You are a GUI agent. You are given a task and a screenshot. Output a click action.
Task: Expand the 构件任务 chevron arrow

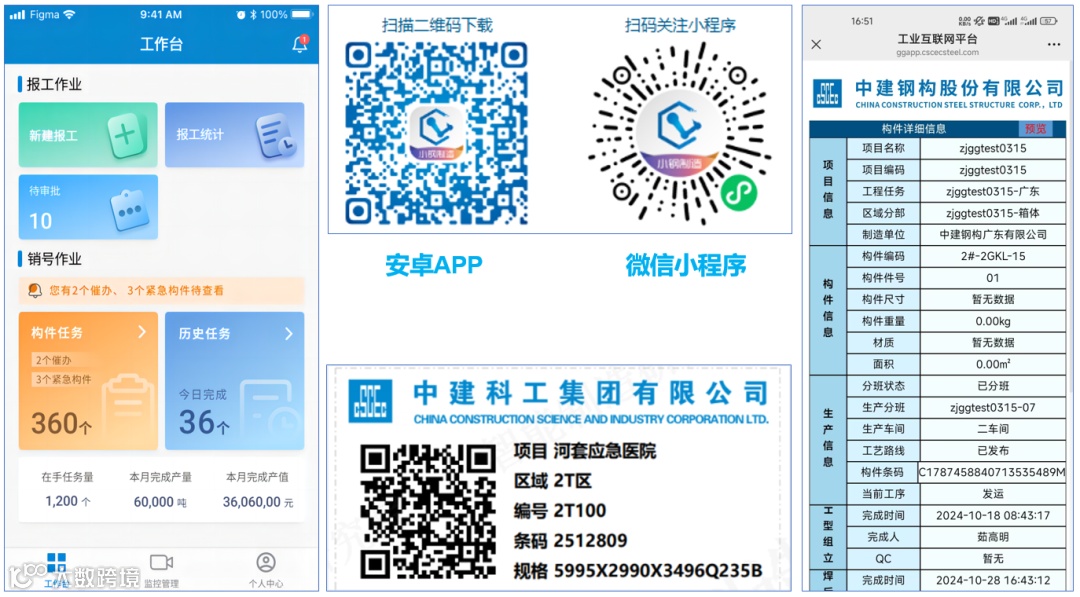point(142,332)
